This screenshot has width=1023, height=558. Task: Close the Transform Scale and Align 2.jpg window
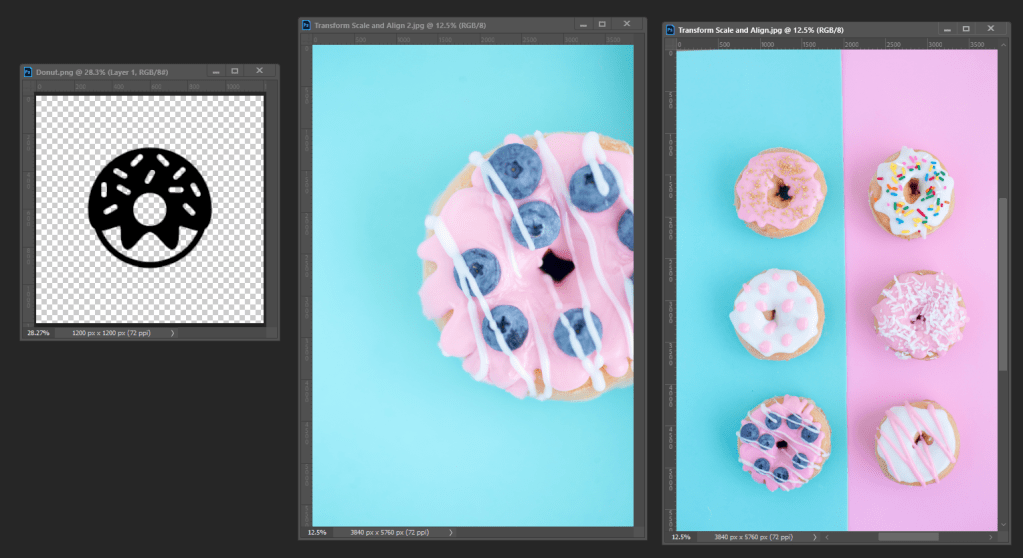point(626,23)
